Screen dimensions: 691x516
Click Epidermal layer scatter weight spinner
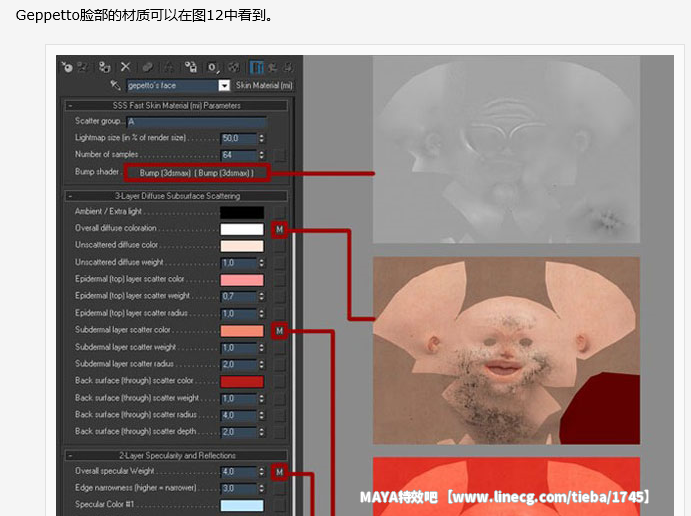pos(261,296)
